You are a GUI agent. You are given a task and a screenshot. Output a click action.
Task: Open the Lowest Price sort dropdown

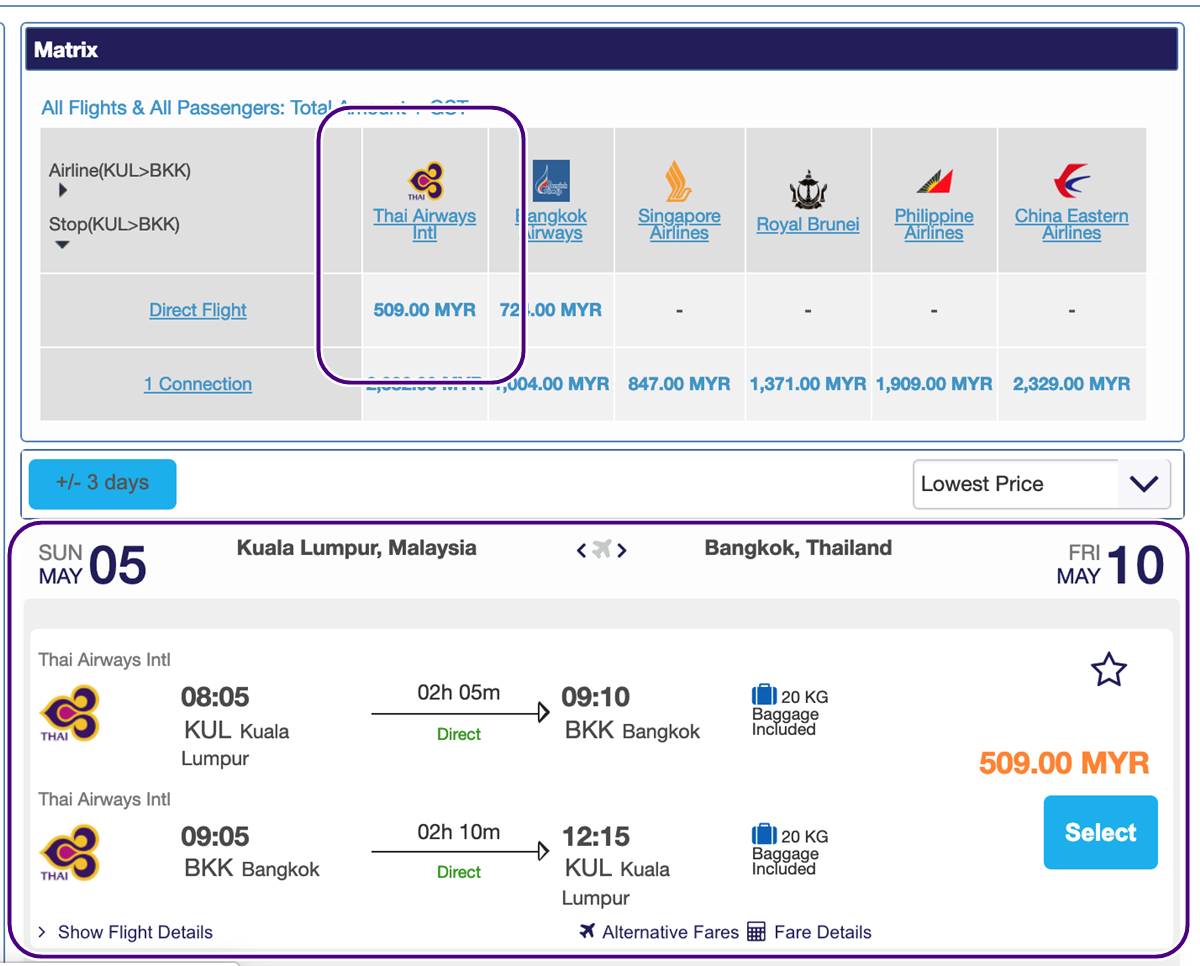(x=1042, y=484)
